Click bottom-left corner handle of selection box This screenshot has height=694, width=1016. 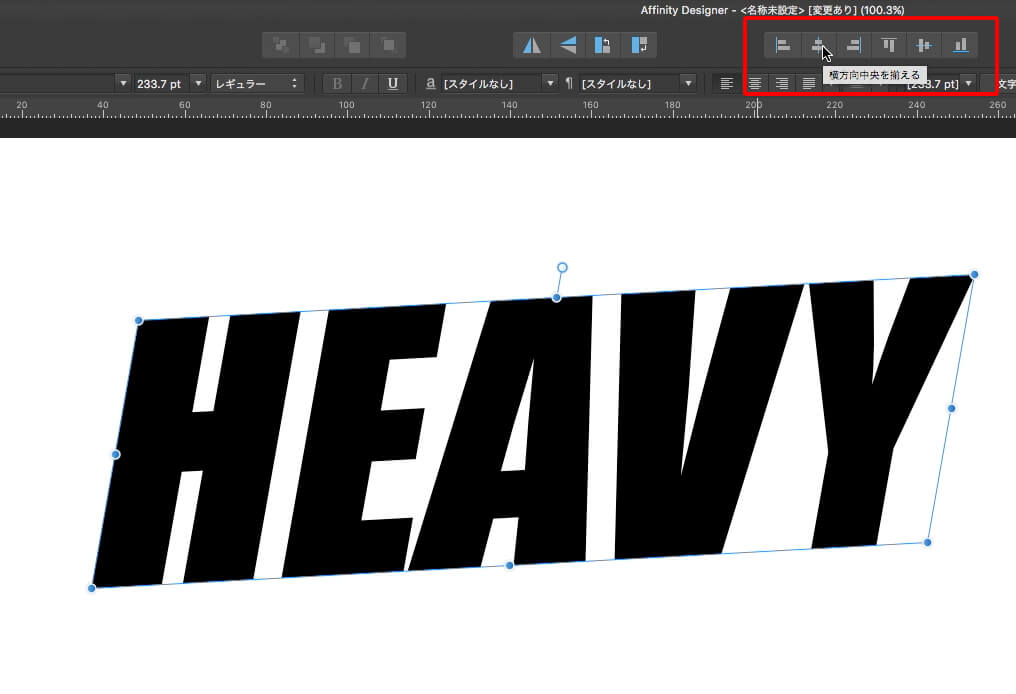91,588
